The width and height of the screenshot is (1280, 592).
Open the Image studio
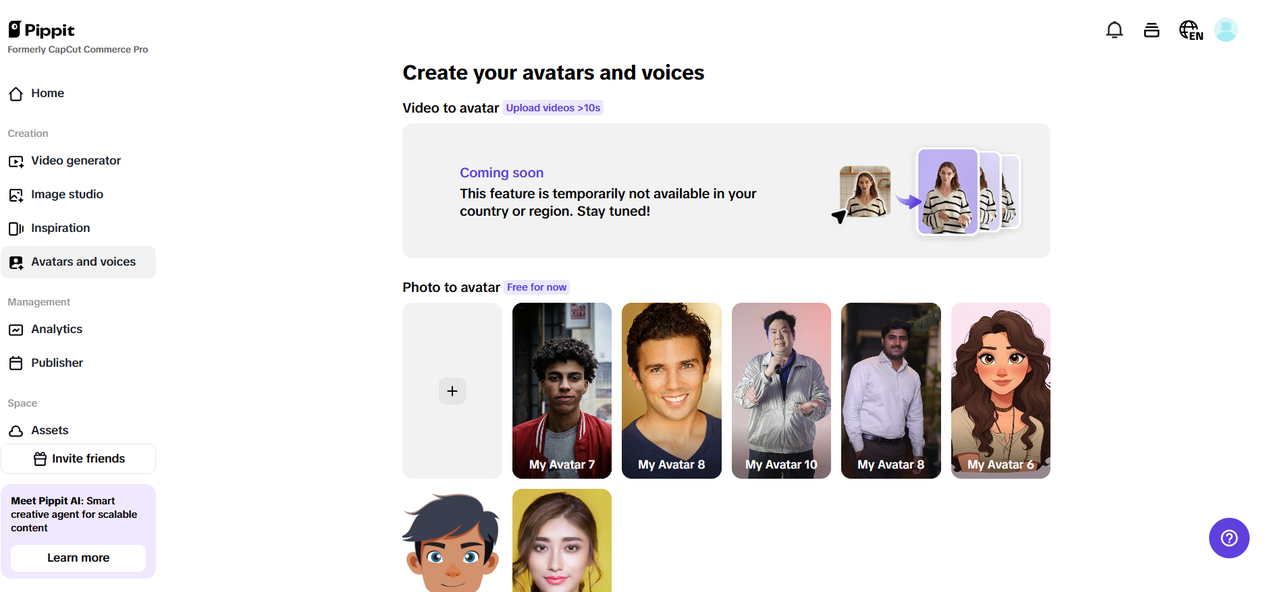[x=66, y=194]
